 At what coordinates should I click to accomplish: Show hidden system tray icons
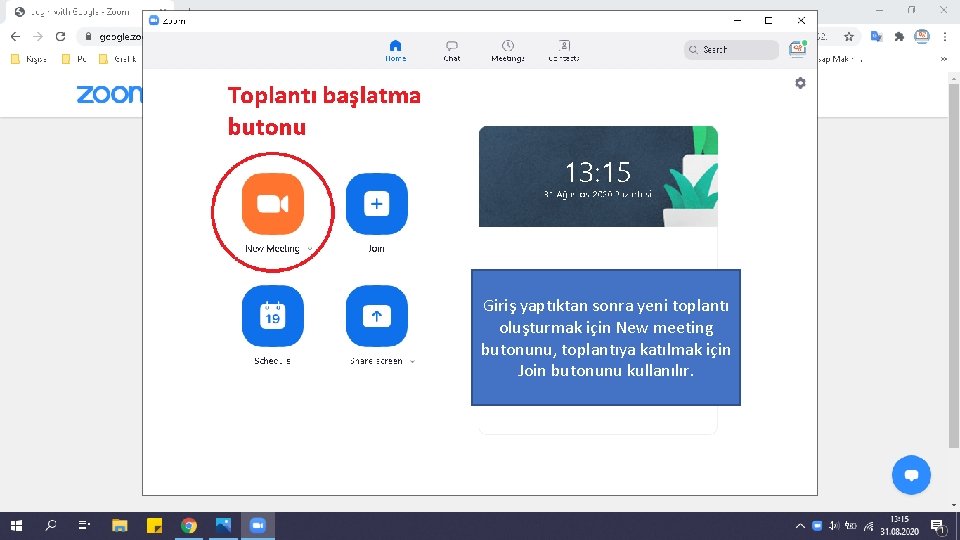pos(800,526)
